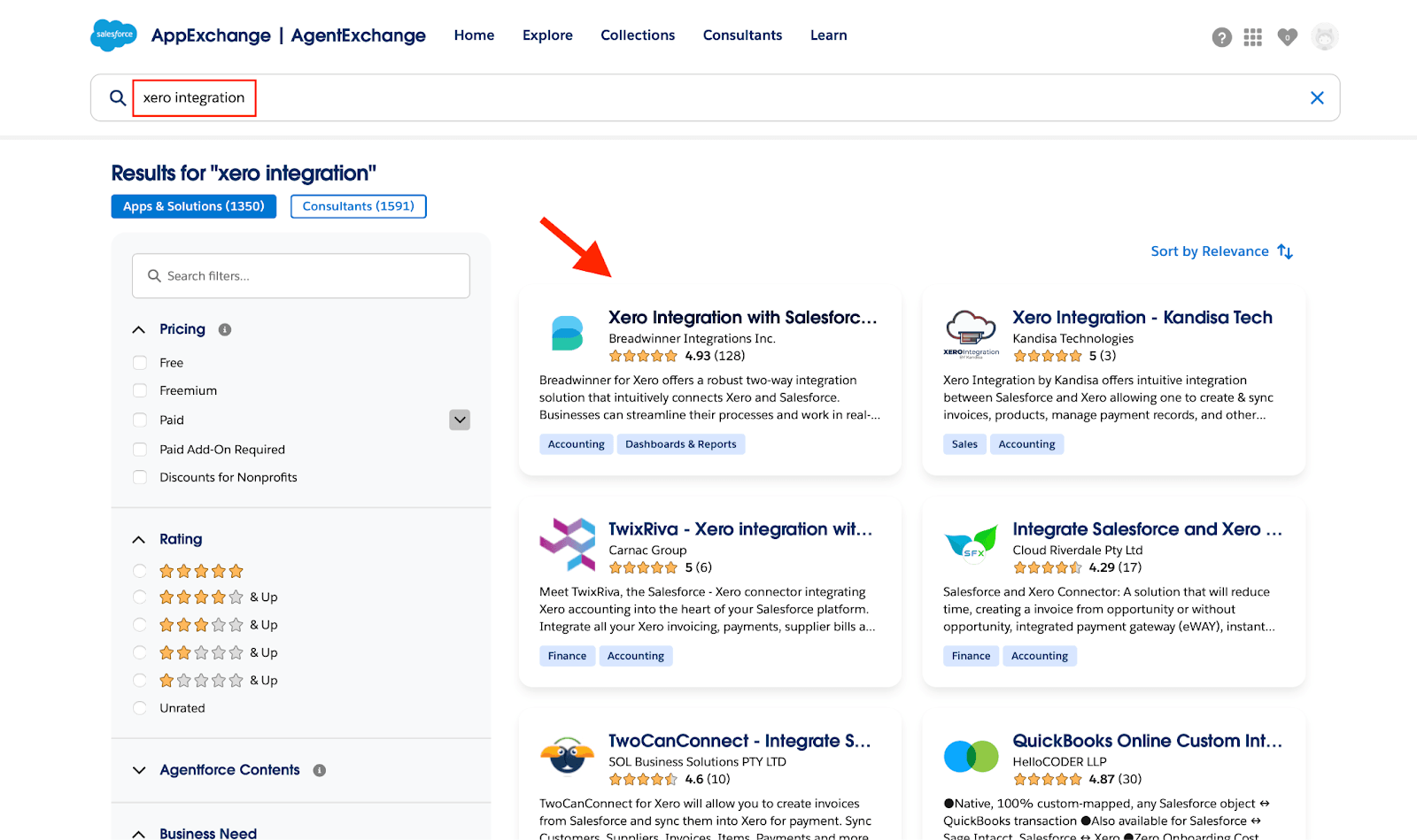Switch to the Consultants (1591) tab
The width and height of the screenshot is (1417, 840).
tap(358, 206)
